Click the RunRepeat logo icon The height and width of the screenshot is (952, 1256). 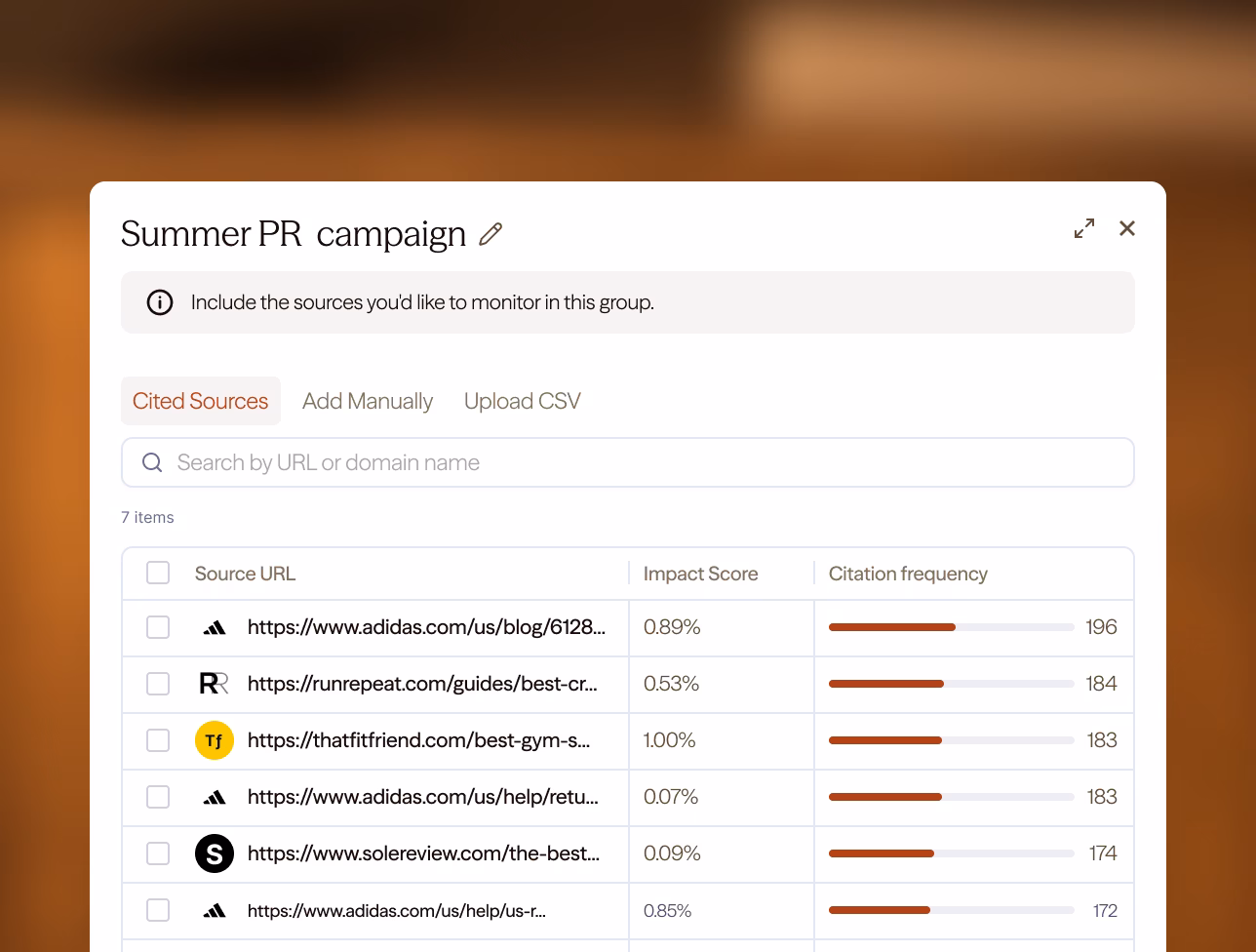215,684
